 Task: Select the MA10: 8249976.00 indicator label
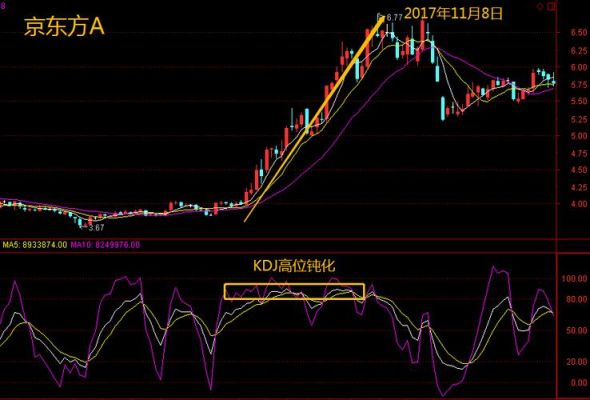pos(105,245)
